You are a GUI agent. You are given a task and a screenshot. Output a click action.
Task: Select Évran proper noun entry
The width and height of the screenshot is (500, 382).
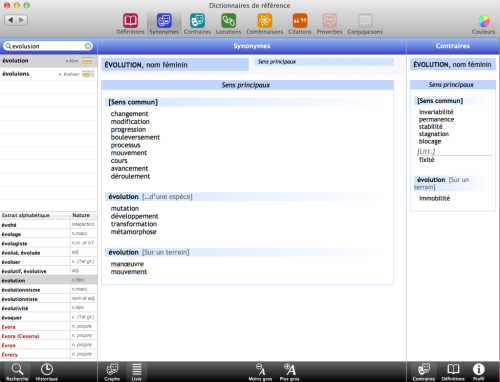(x=49, y=345)
